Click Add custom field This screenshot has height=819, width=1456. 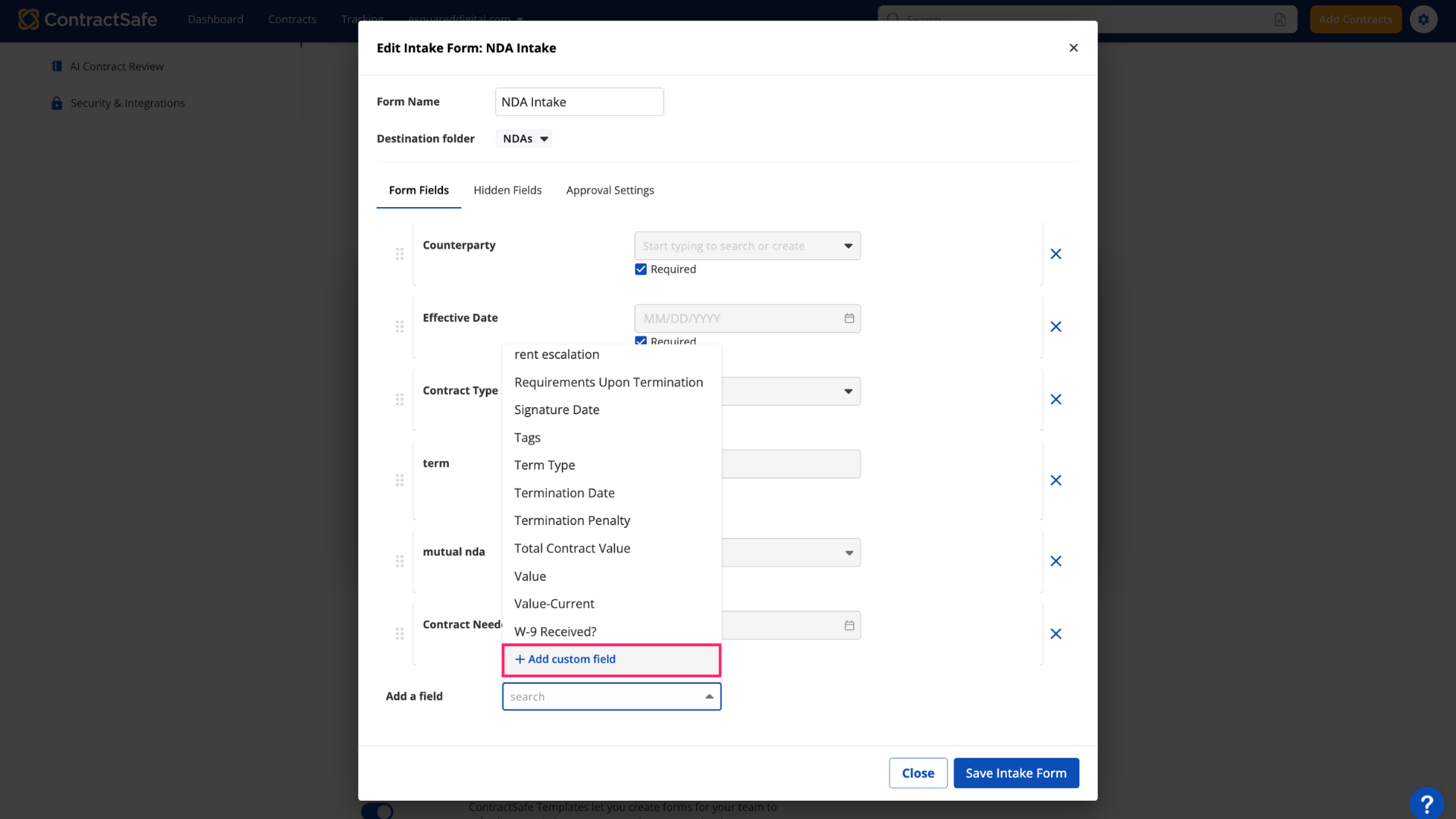611,660
